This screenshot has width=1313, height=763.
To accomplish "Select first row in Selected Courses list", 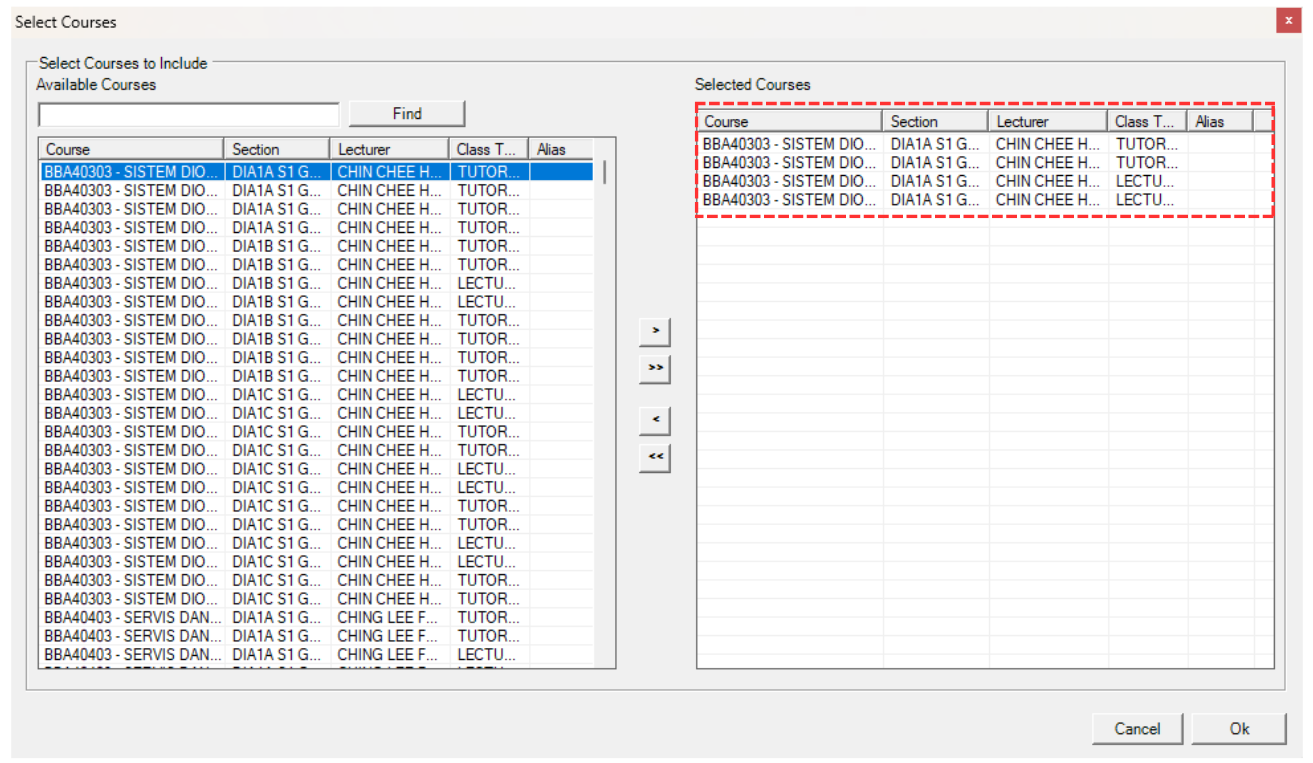I will click(789, 144).
